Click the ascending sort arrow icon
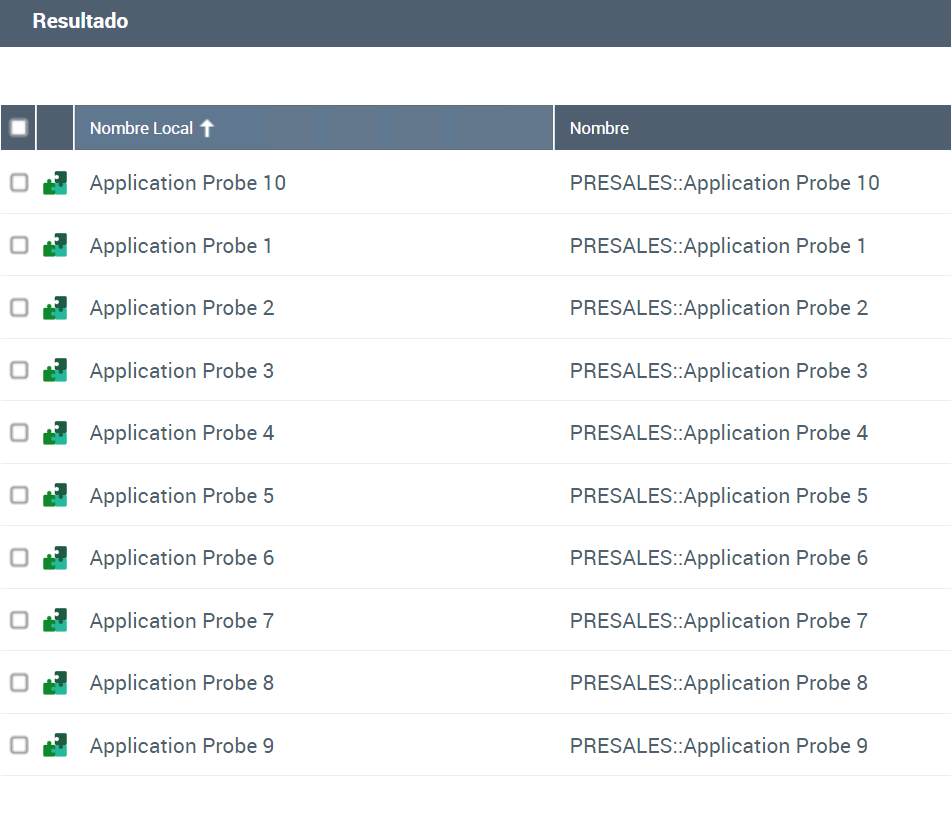Viewport: 951px width, 822px height. (x=207, y=128)
